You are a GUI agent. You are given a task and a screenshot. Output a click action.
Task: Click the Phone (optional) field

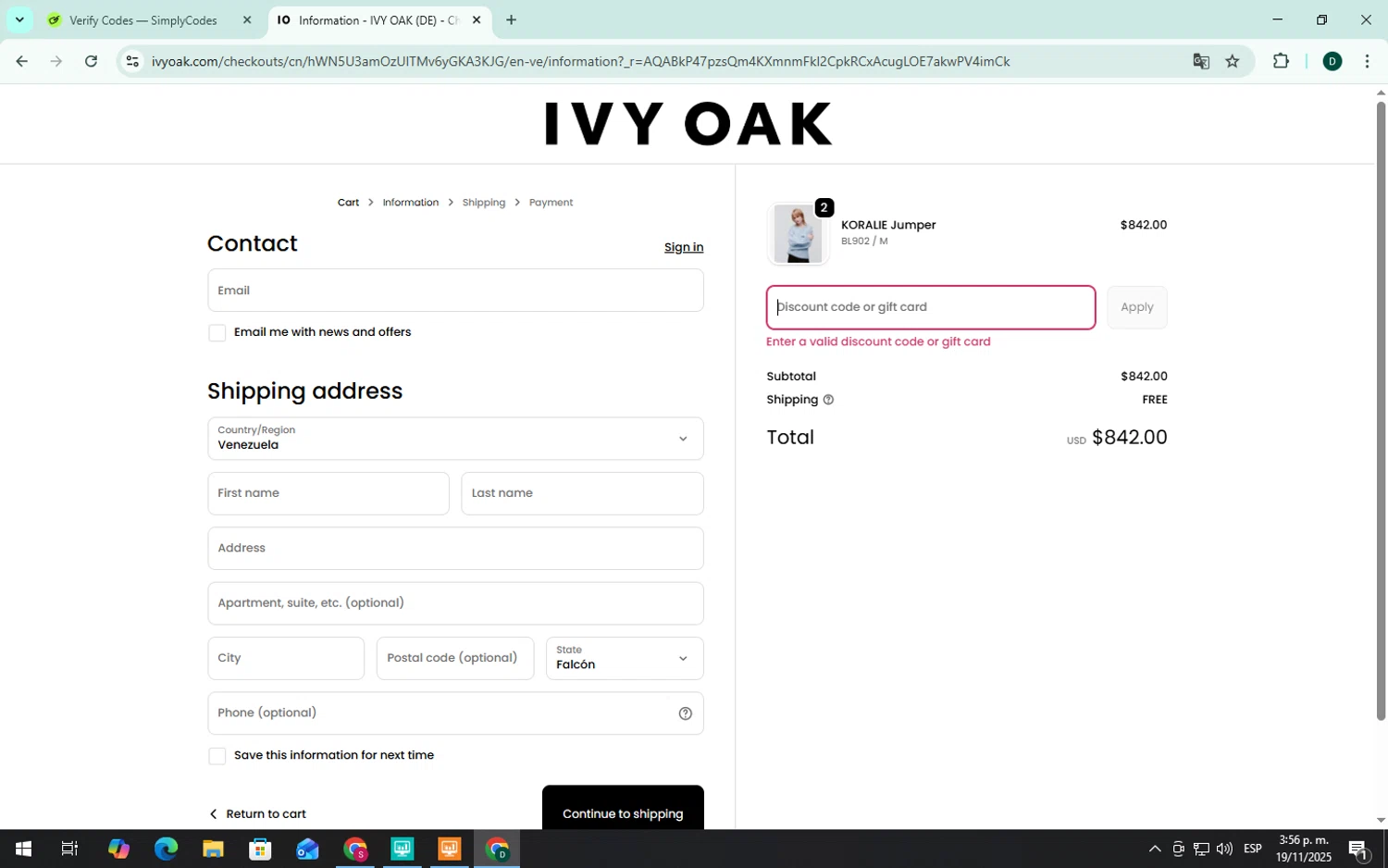click(x=455, y=713)
